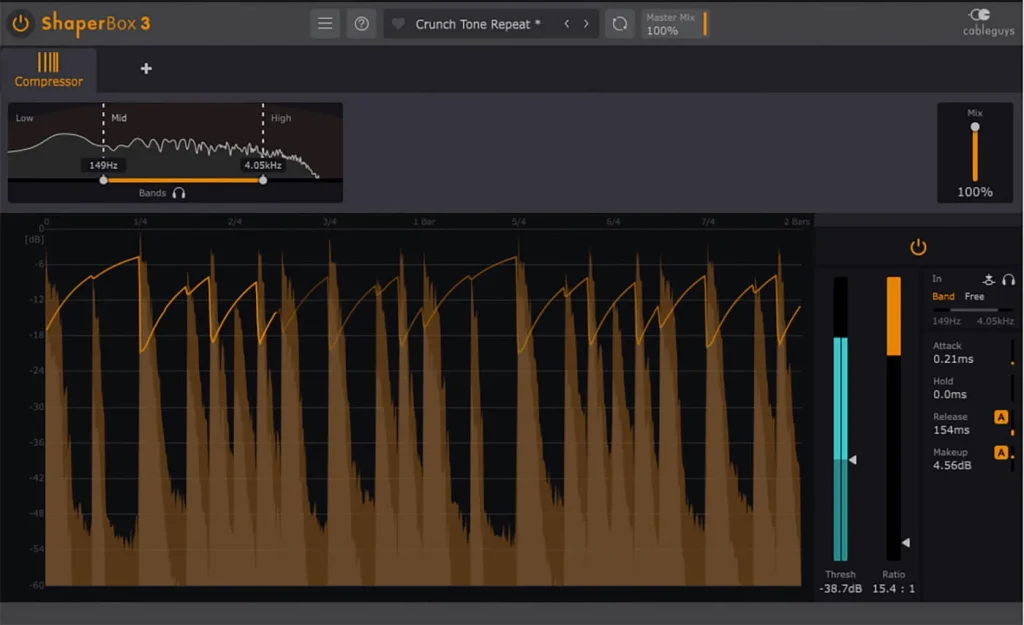Click the Ratio 15.4 : 1 value

coord(893,588)
